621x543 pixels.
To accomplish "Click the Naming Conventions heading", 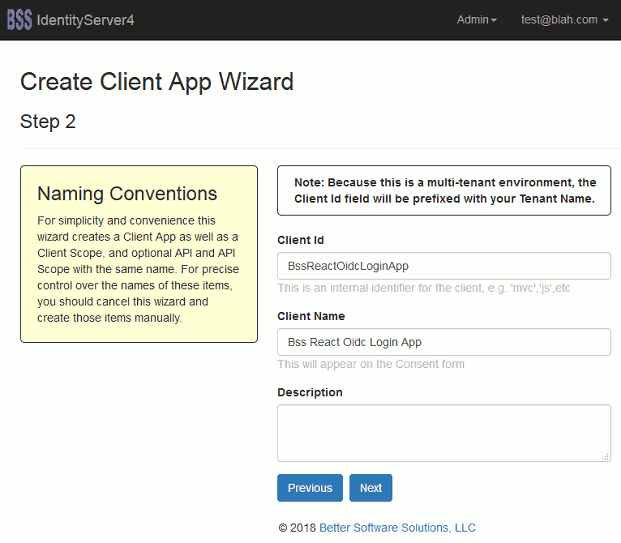I will click(x=127, y=194).
